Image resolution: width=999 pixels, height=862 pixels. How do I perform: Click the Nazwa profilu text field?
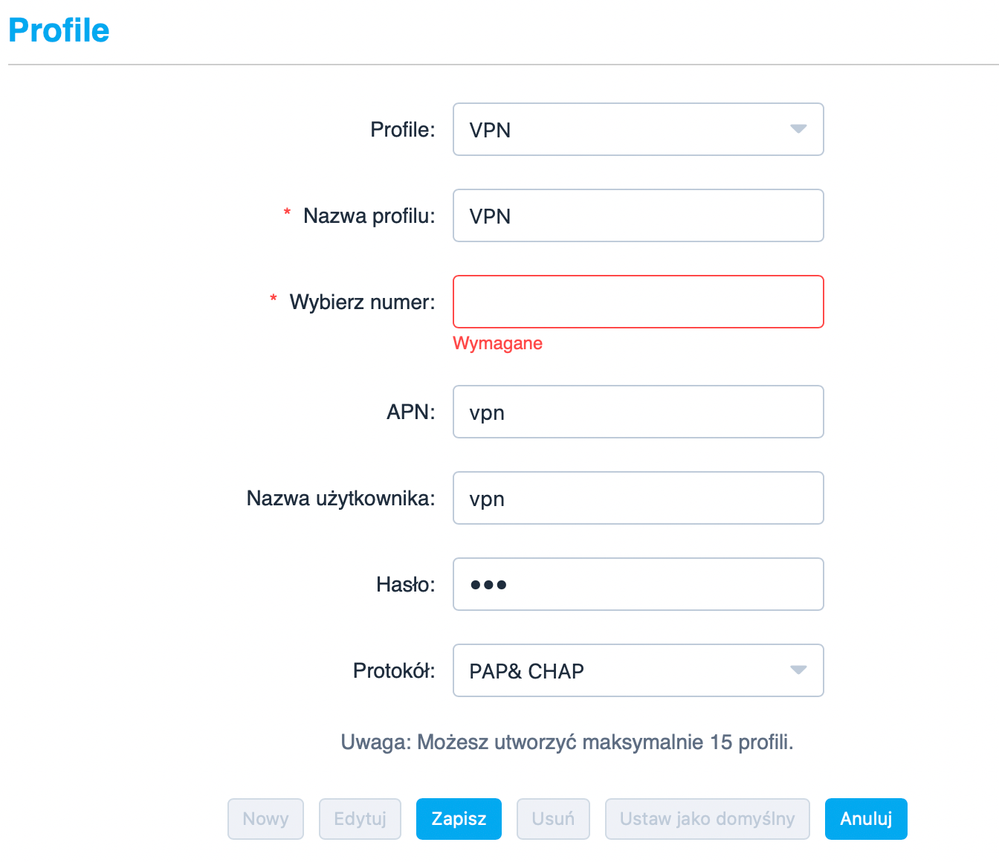coord(637,215)
